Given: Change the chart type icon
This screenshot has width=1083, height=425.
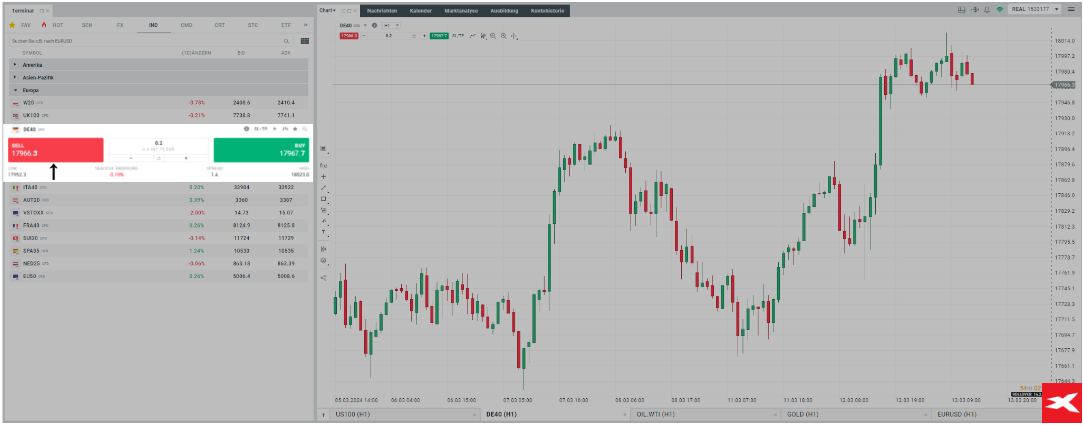Looking at the screenshot, I should click(472, 36).
